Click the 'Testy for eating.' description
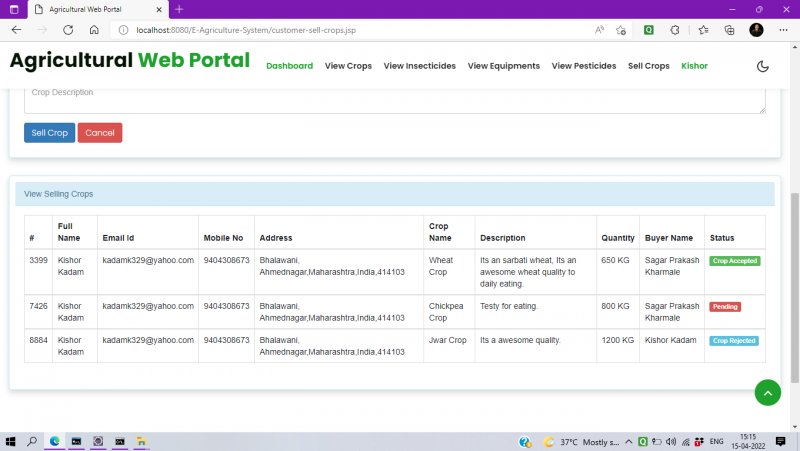Screen dimensions: 800x451 click(x=509, y=306)
